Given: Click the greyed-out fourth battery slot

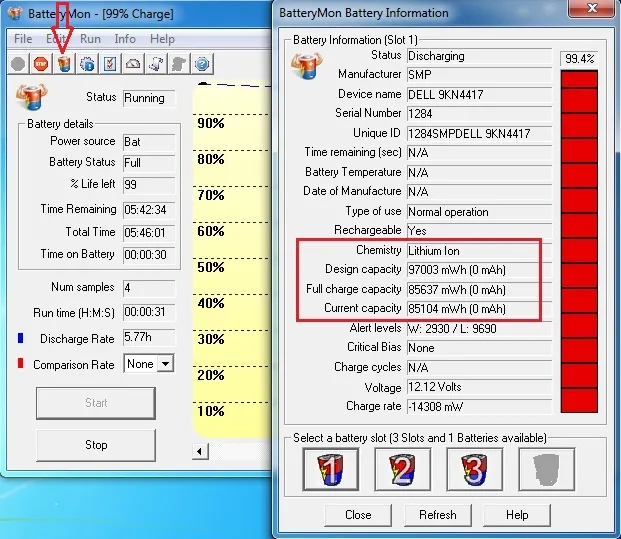Looking at the screenshot, I should [546, 469].
